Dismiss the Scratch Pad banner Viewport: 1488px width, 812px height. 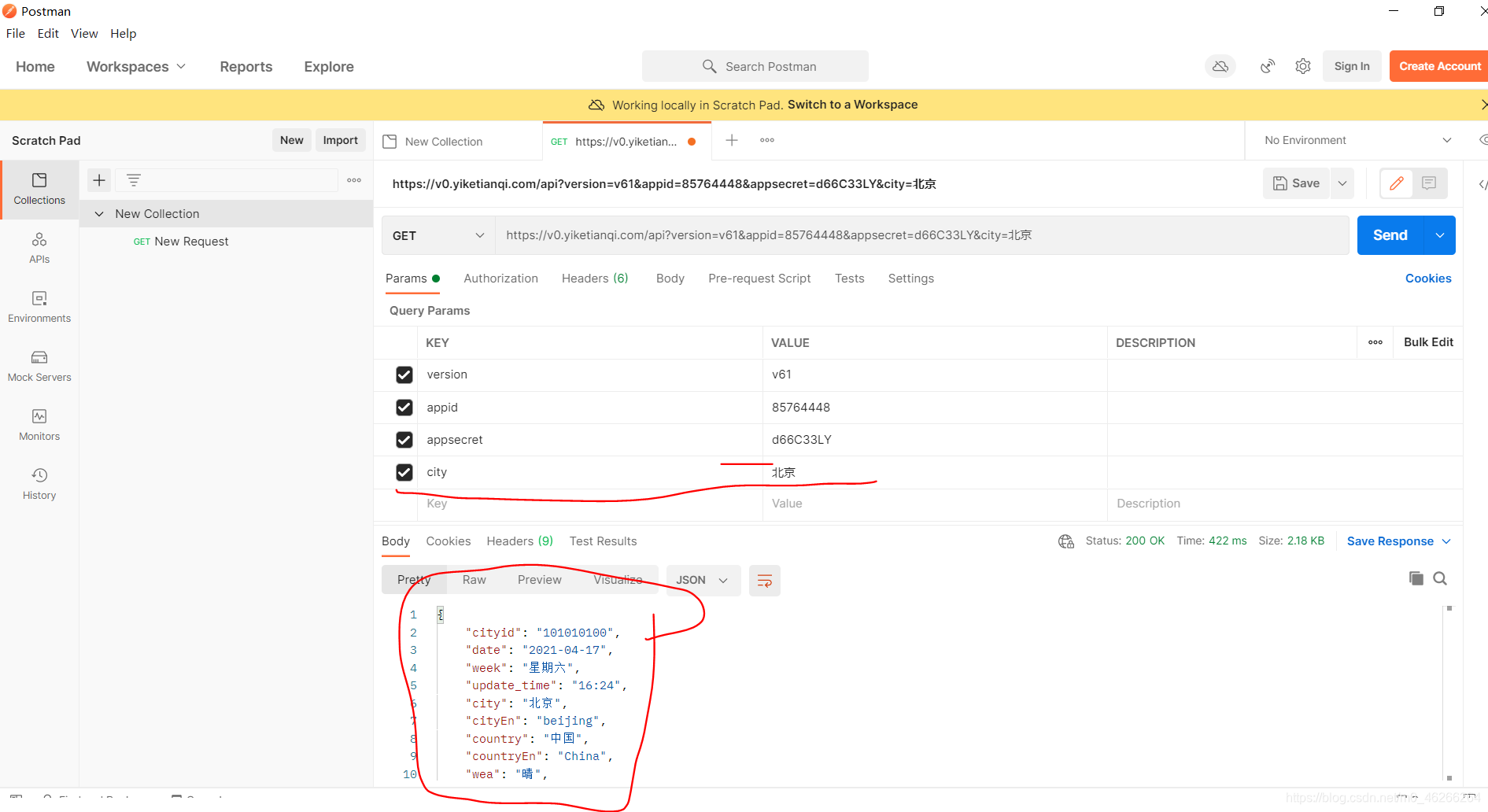click(x=1482, y=105)
